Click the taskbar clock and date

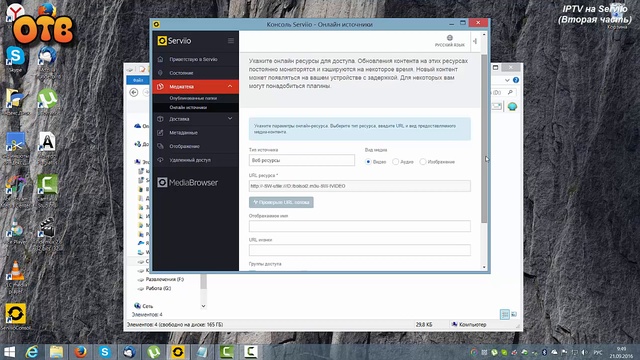coord(622,352)
